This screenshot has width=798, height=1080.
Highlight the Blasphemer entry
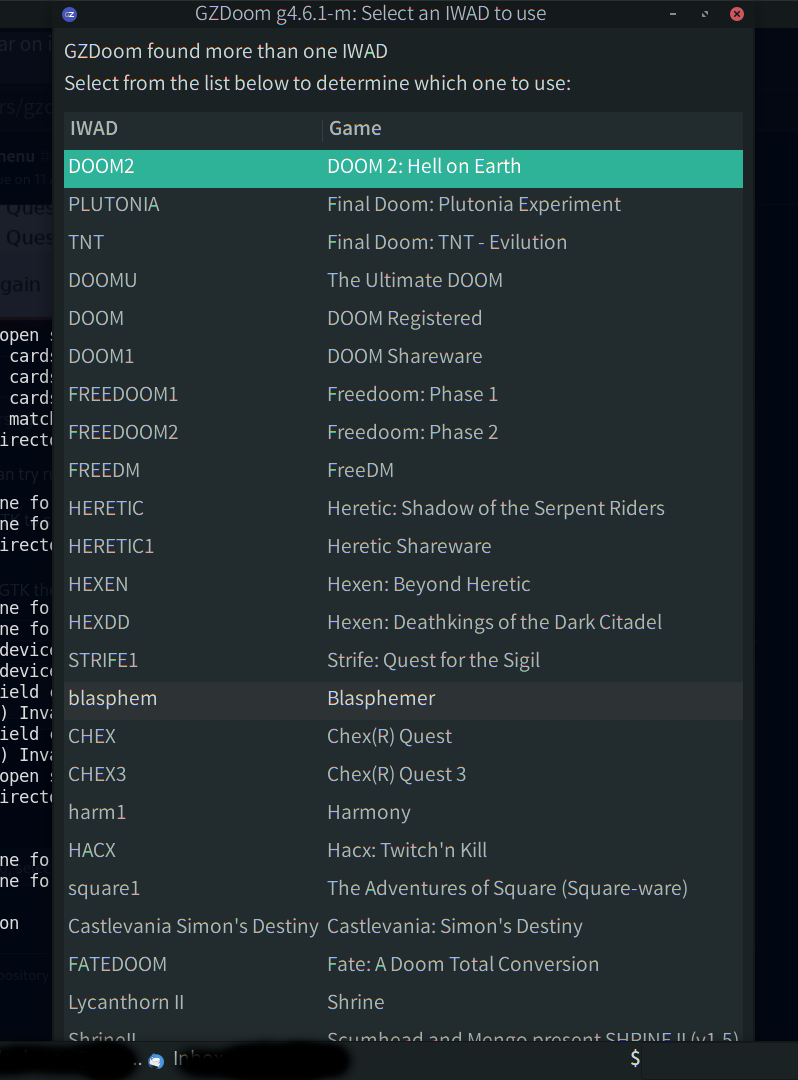(400, 698)
